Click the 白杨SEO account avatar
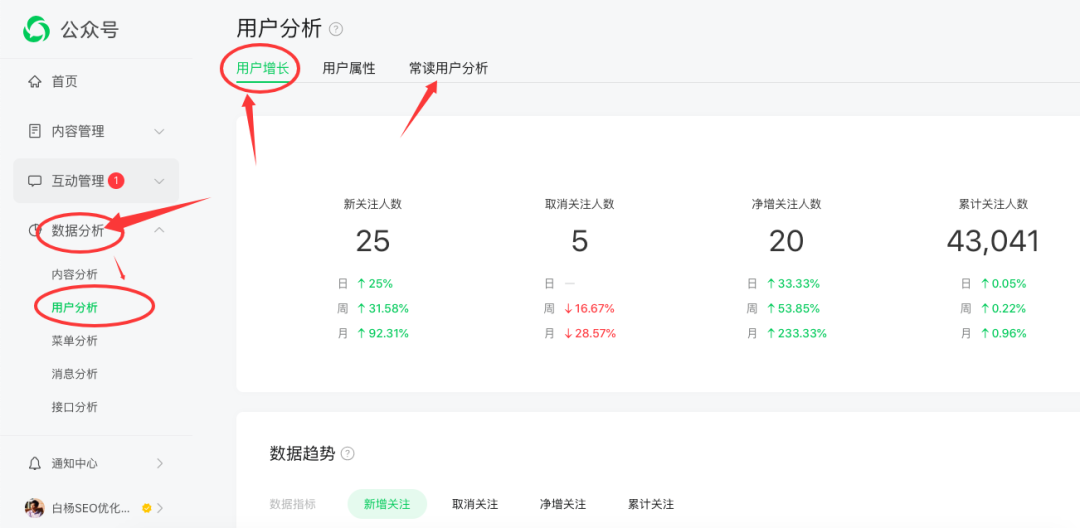 [x=35, y=507]
